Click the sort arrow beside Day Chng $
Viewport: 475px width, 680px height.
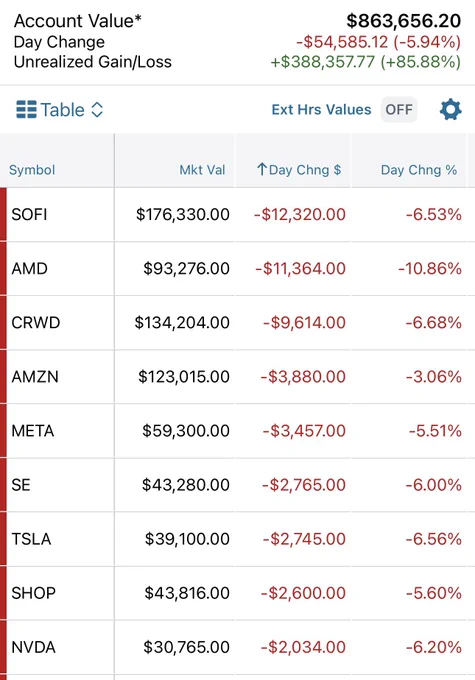[x=261, y=170]
